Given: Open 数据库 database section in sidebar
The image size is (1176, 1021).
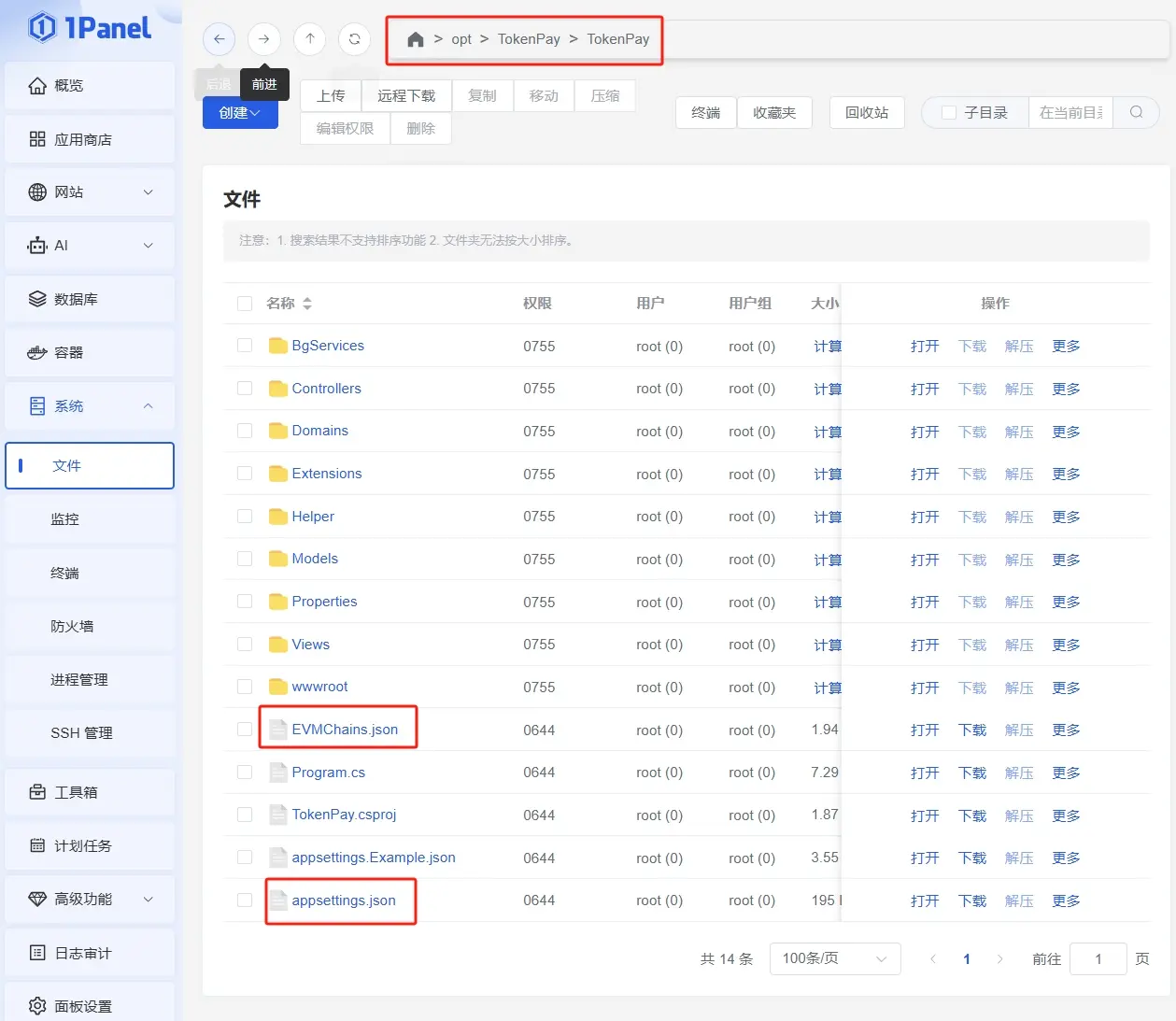Looking at the screenshot, I should click(x=90, y=299).
